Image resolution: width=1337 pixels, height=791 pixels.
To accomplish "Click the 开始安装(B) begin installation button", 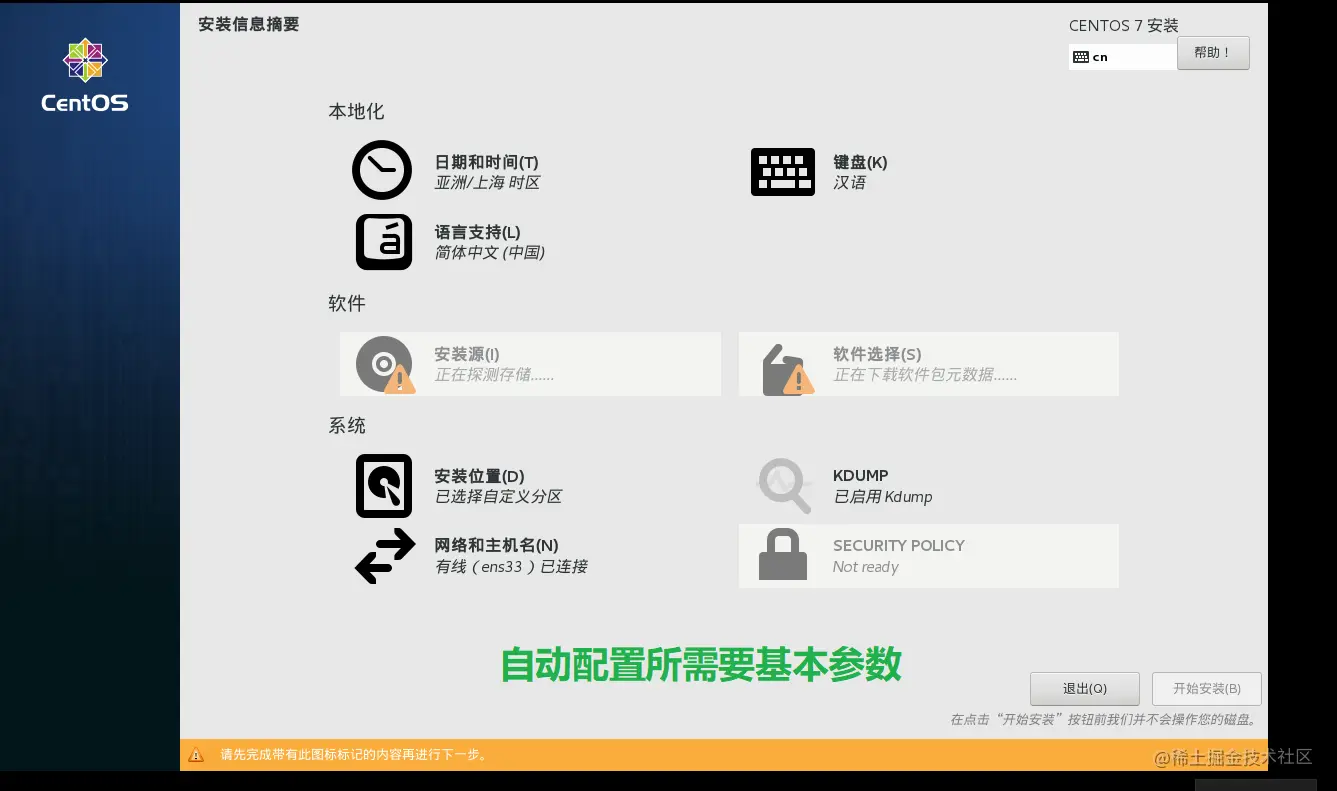I will coord(1207,689).
